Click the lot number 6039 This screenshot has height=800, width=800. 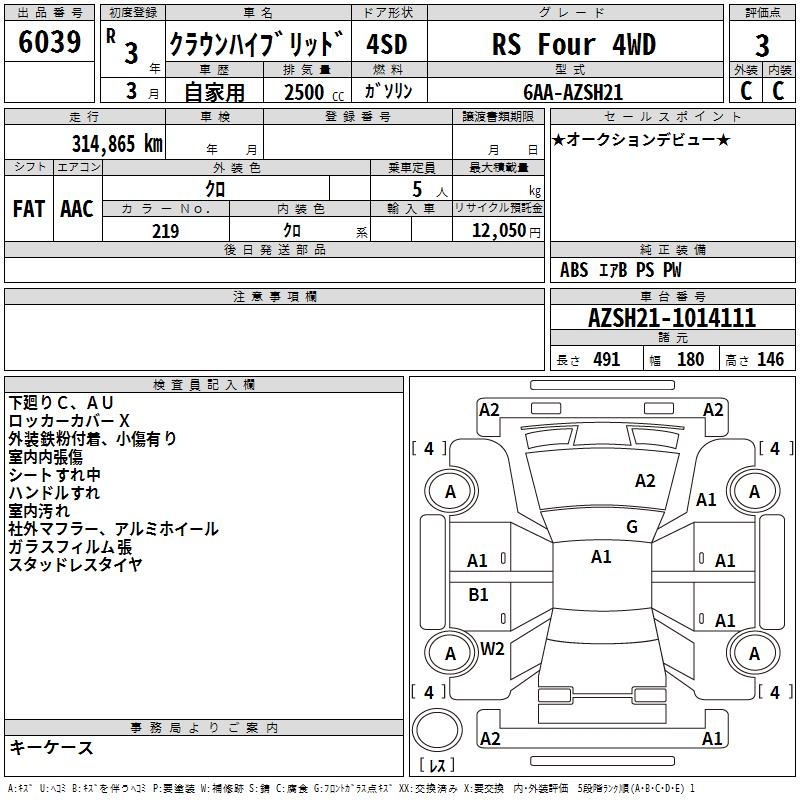50,43
